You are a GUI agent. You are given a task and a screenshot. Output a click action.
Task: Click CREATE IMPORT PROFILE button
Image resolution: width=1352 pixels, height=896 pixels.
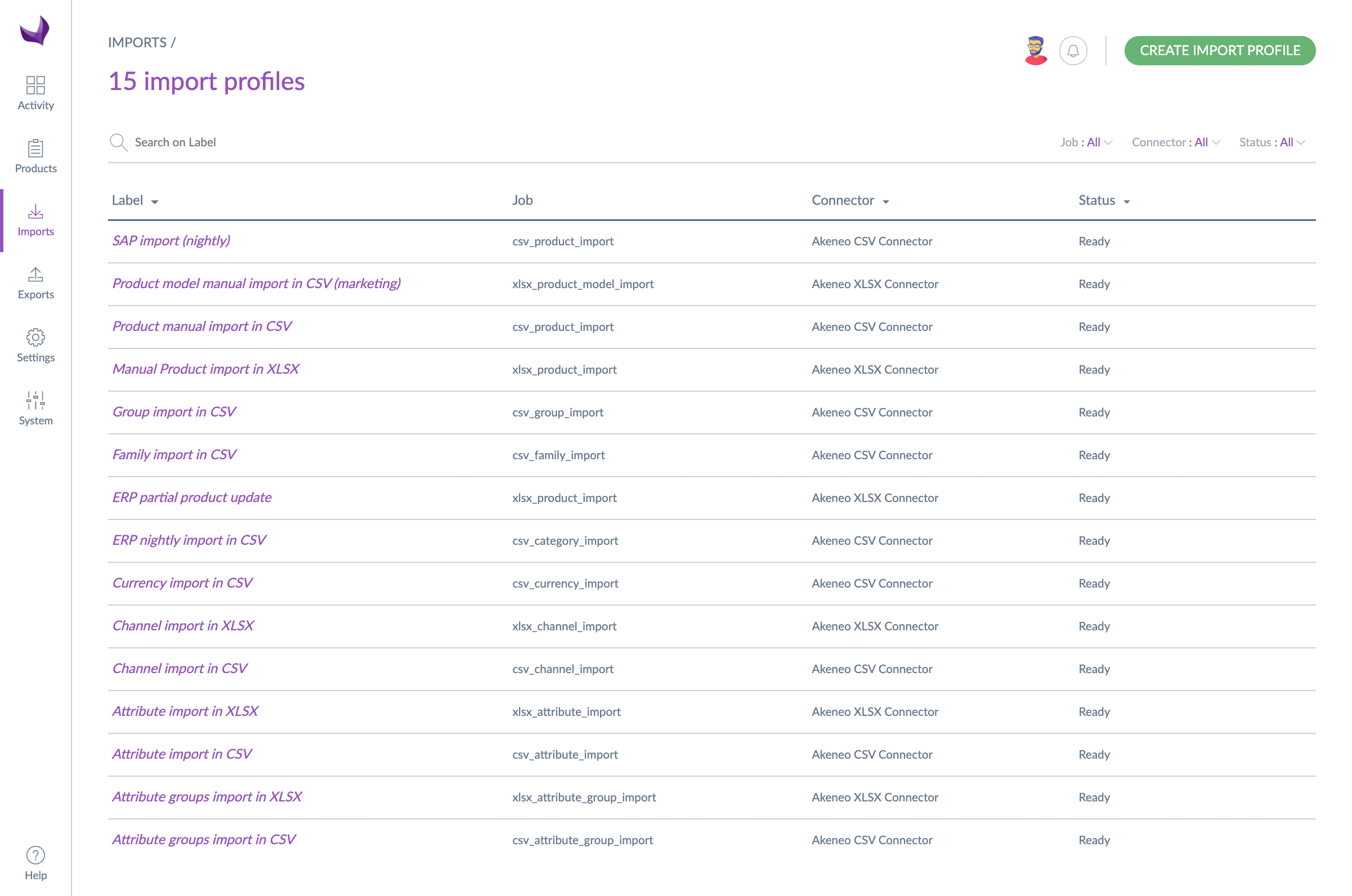[1219, 49]
